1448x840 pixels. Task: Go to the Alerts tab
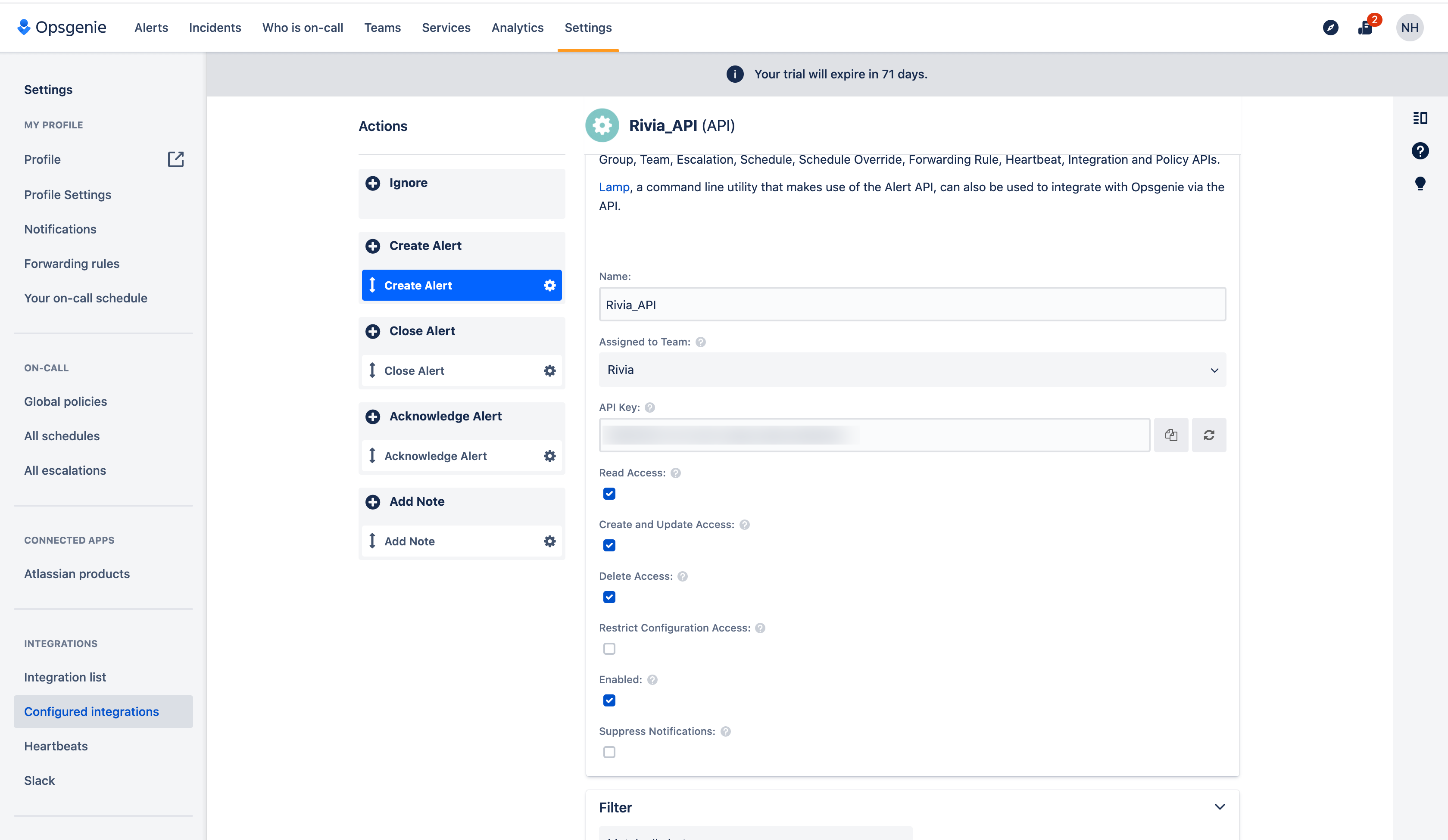[151, 28]
